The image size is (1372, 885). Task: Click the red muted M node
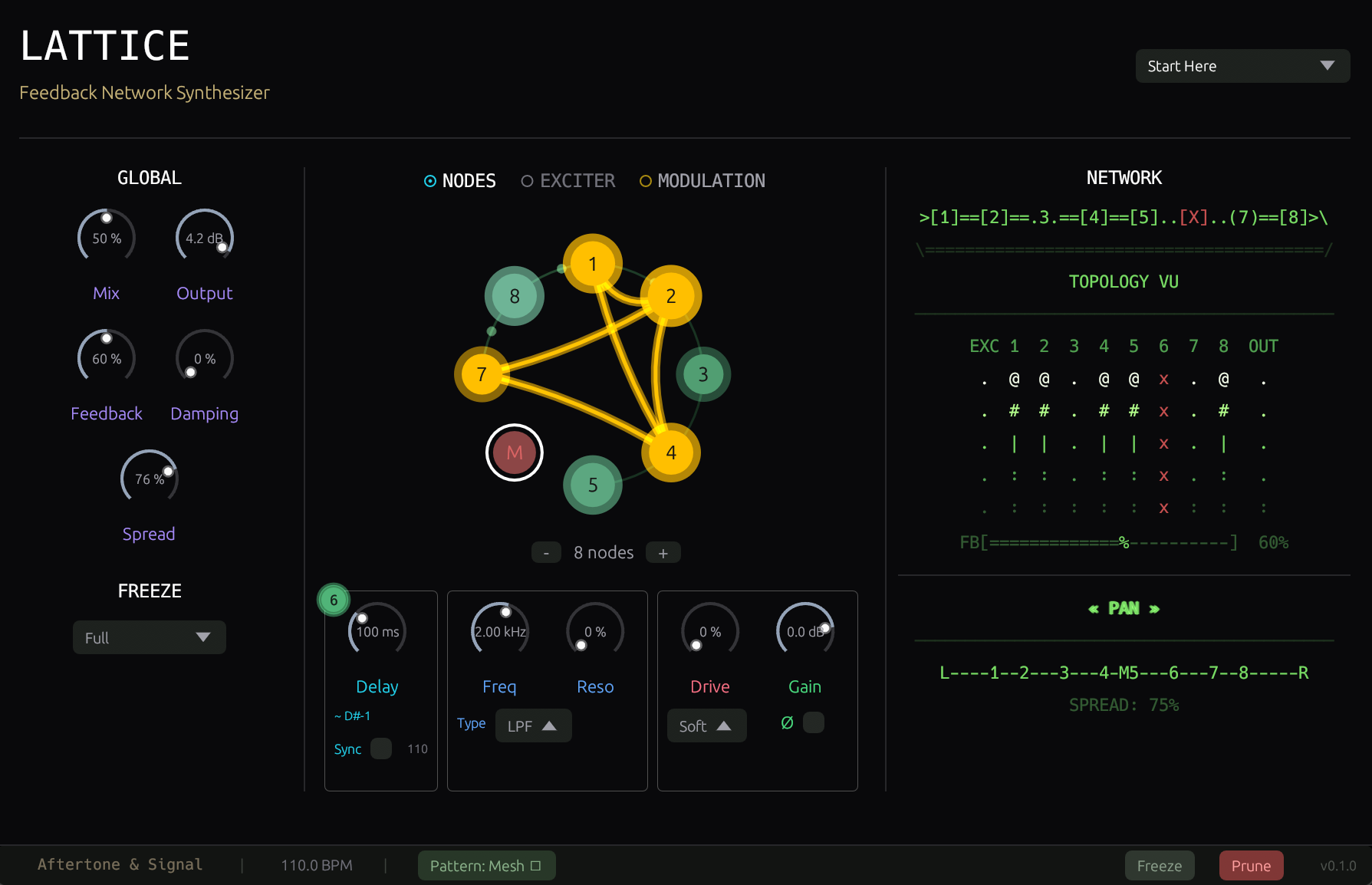[514, 452]
